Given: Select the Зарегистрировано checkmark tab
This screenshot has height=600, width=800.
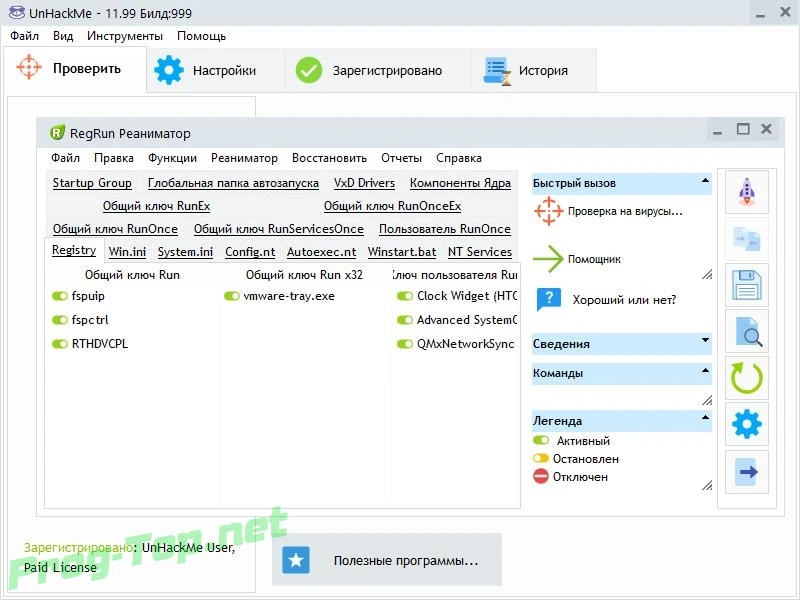Looking at the screenshot, I should tap(378, 70).
